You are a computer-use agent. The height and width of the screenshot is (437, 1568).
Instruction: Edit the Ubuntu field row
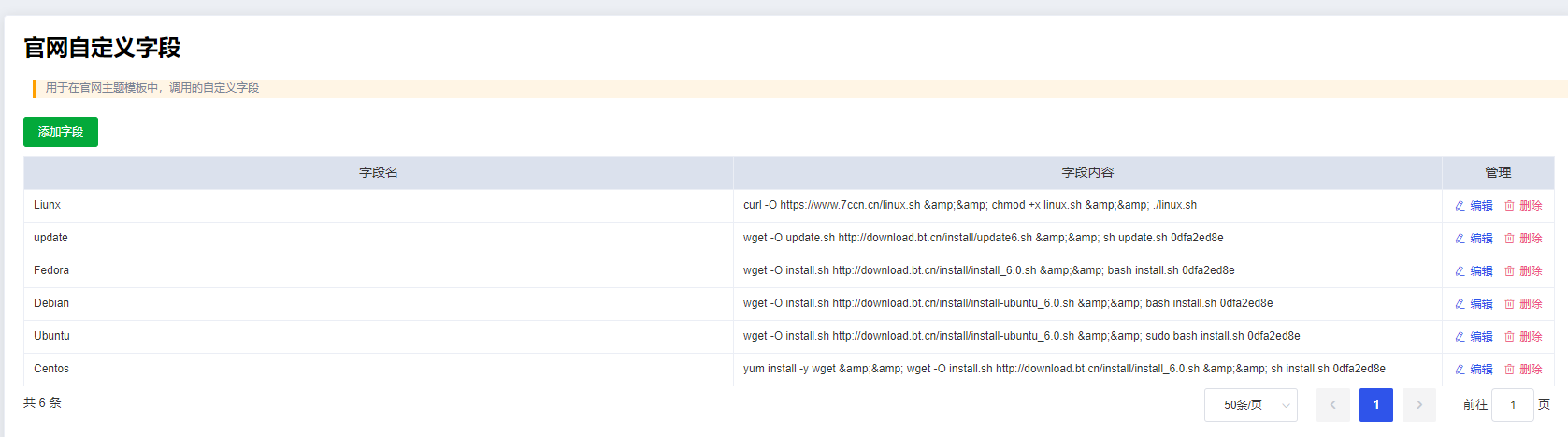coord(1474,337)
